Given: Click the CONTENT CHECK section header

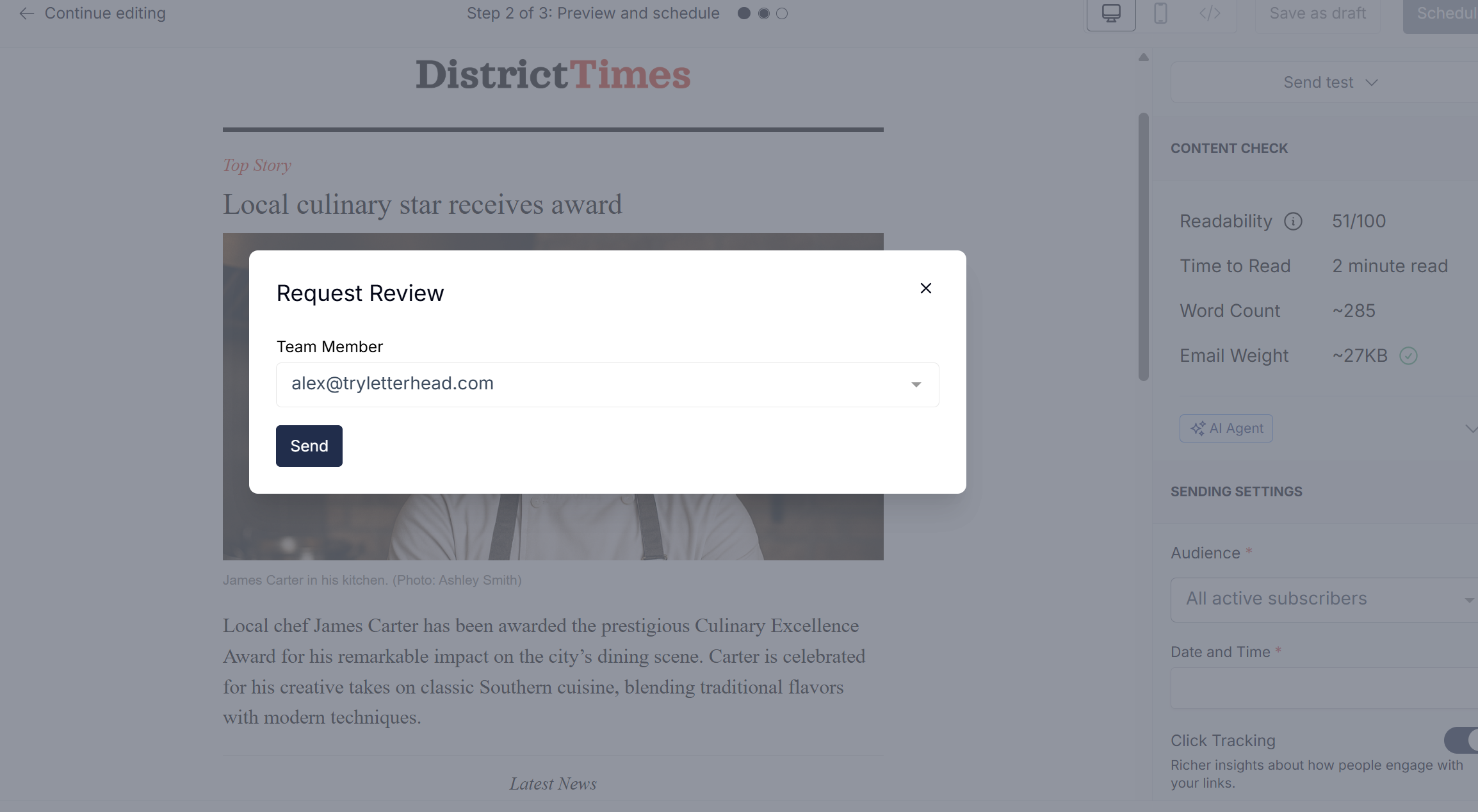Looking at the screenshot, I should coord(1229,149).
